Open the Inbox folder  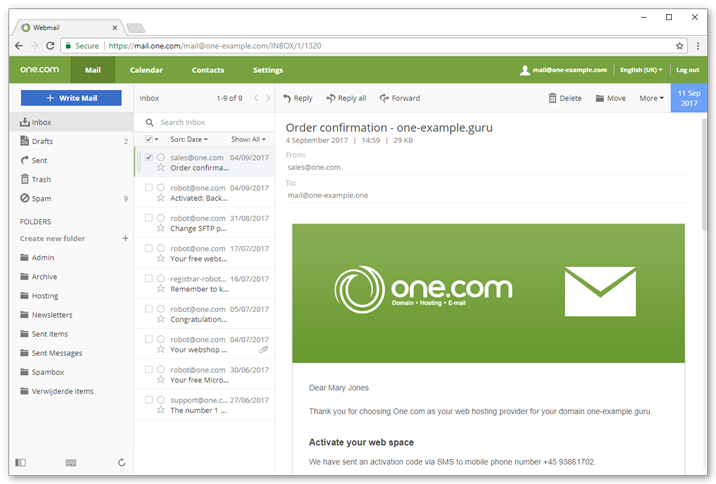(x=71, y=122)
